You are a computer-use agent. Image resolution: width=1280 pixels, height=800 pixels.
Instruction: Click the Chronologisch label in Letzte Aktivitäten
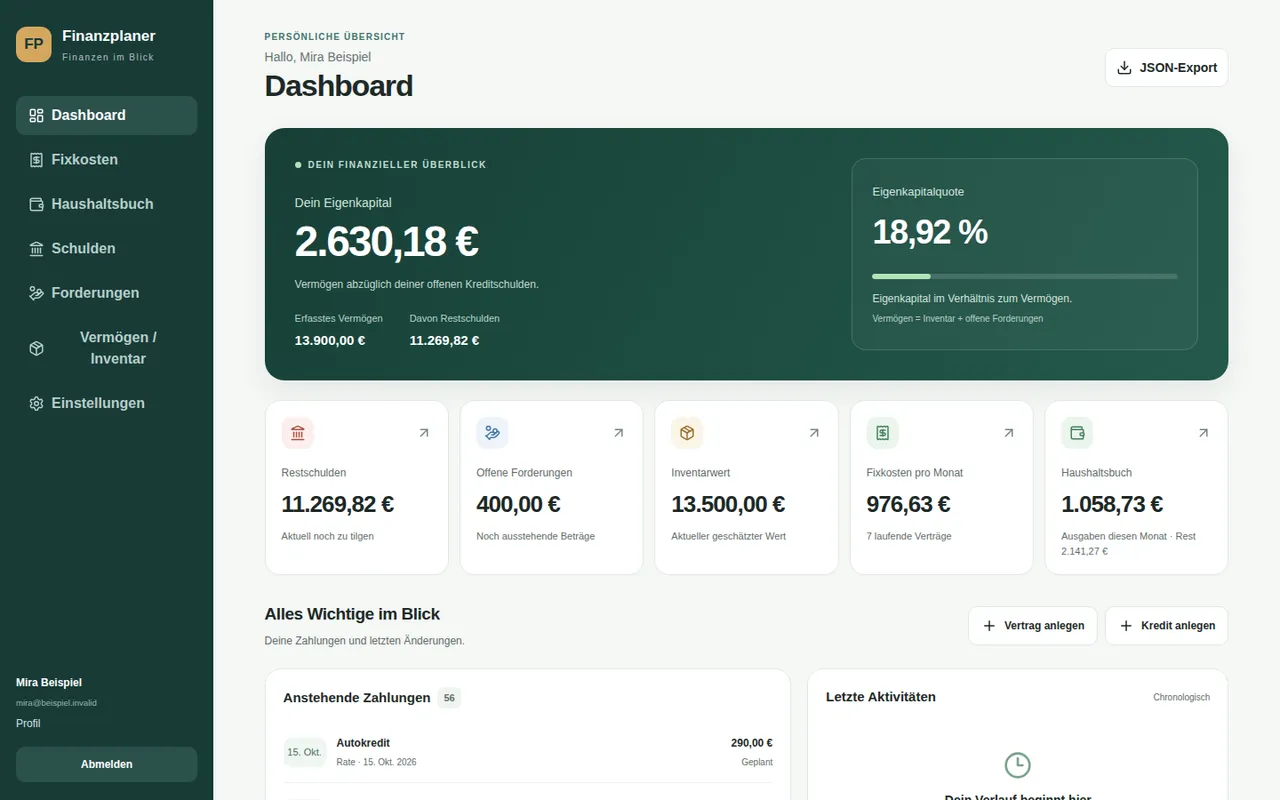coord(1181,697)
